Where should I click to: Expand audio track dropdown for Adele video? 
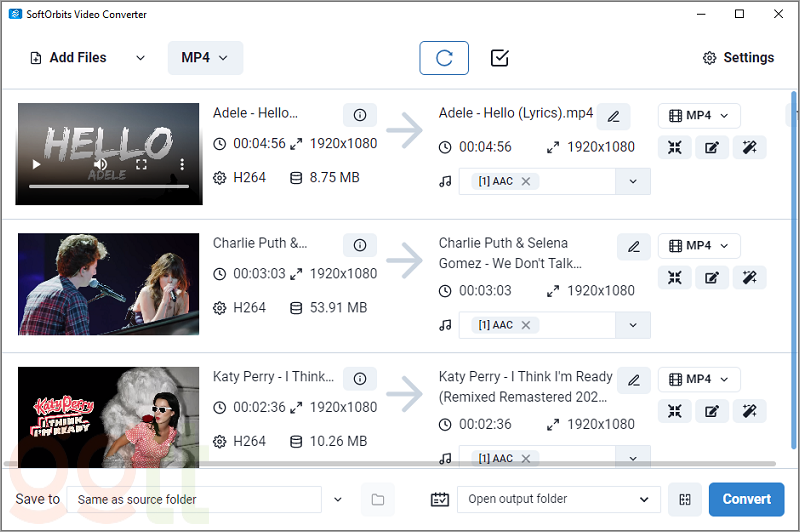coord(632,181)
